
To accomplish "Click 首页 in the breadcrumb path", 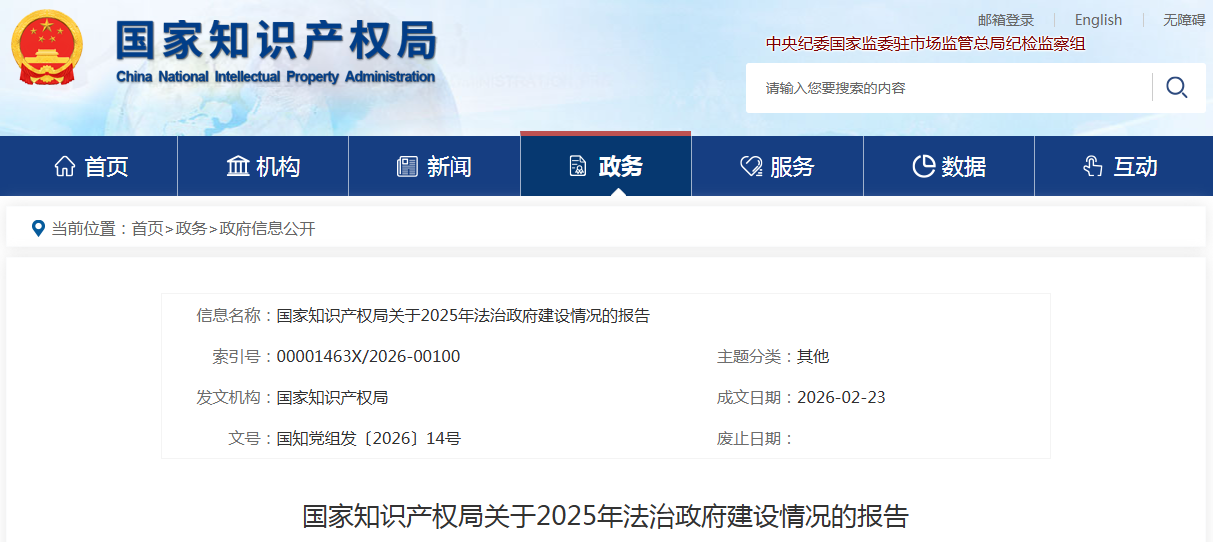I will 147,229.
